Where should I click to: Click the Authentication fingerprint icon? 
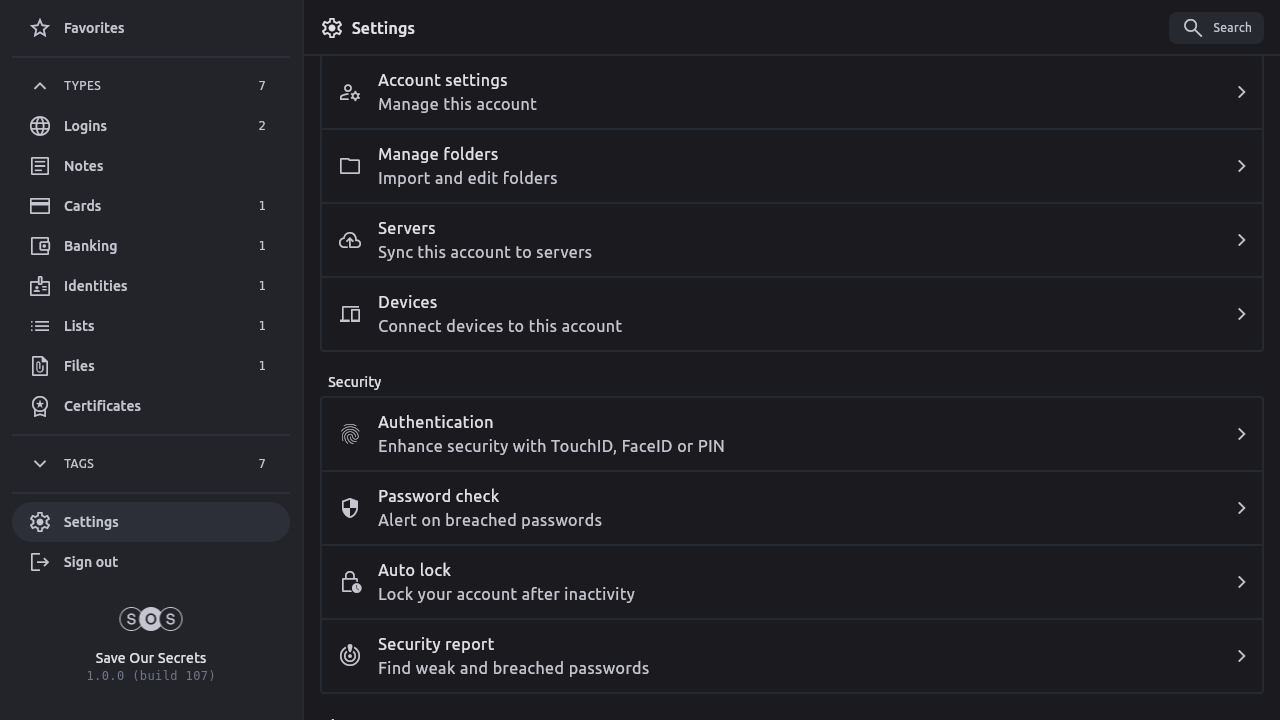click(350, 434)
